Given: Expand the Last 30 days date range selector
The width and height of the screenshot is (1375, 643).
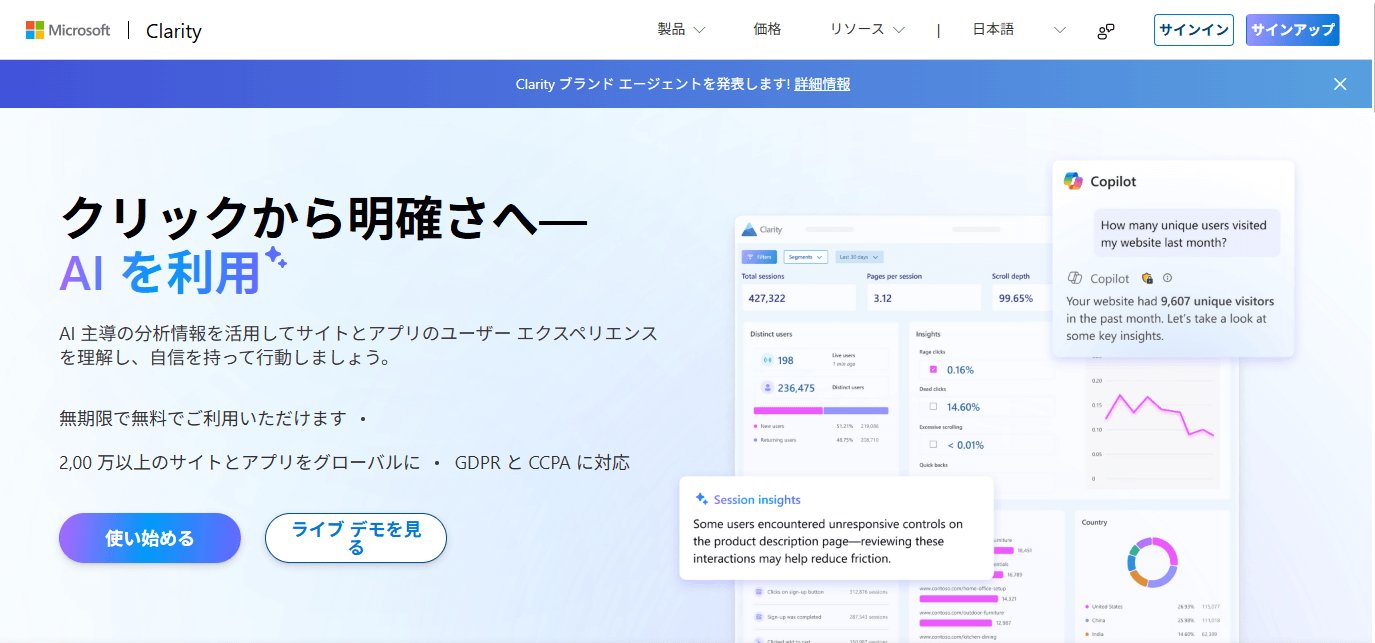Looking at the screenshot, I should [x=857, y=256].
